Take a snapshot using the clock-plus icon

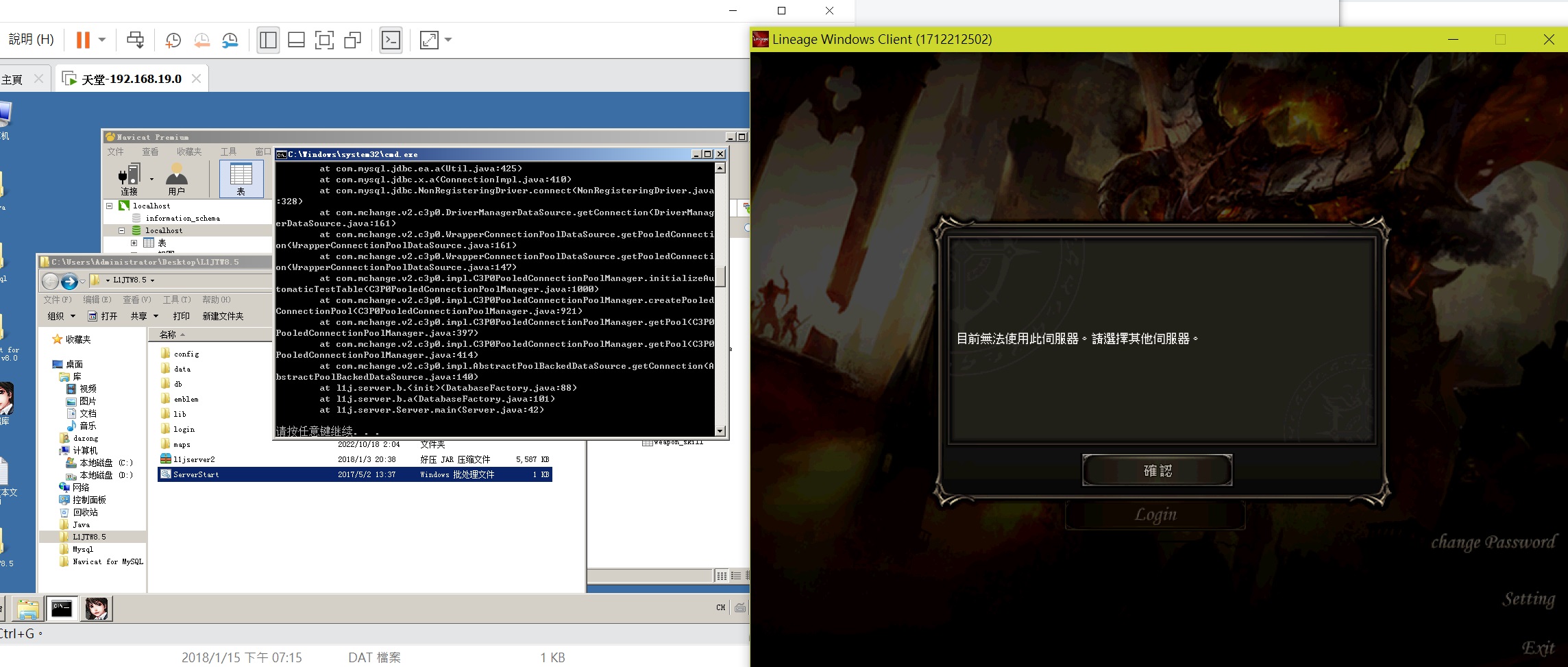coord(173,40)
